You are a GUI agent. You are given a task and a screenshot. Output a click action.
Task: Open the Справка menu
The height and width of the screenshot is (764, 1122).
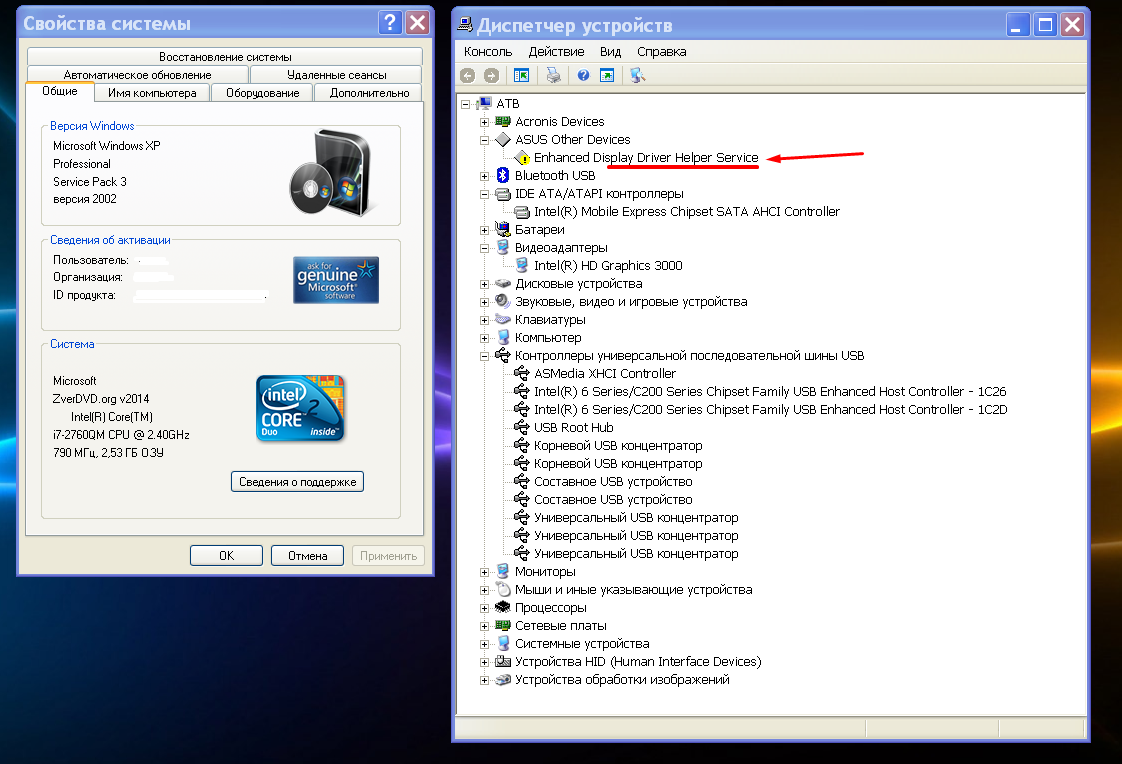661,52
